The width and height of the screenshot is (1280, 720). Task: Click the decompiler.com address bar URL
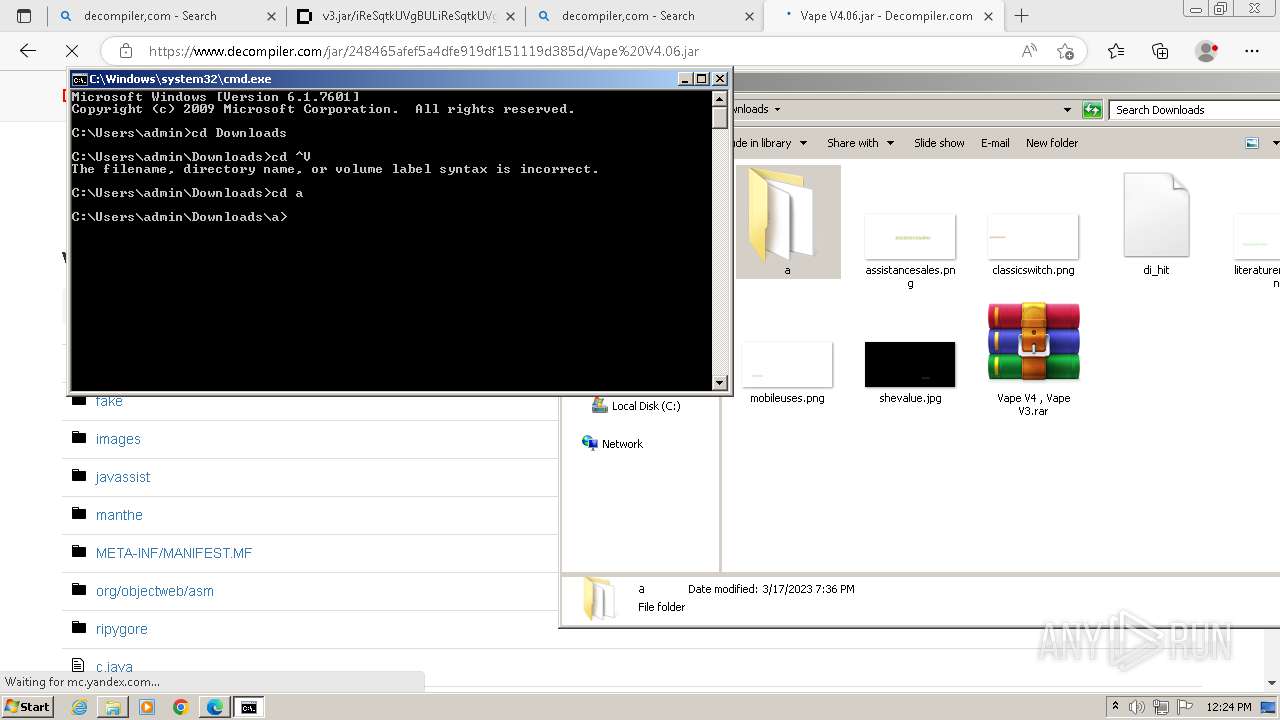point(424,51)
